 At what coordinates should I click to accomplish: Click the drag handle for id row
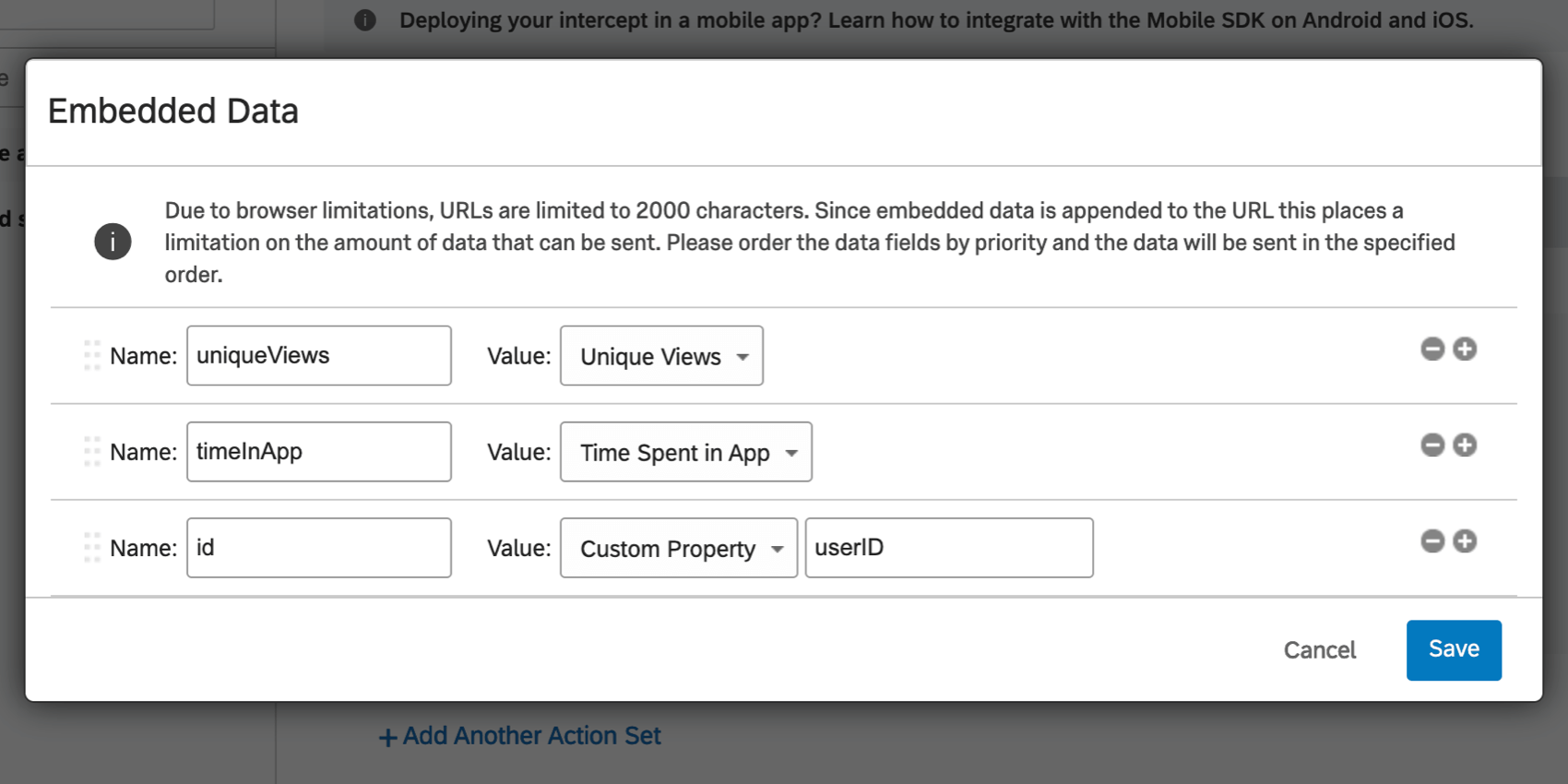point(91,547)
